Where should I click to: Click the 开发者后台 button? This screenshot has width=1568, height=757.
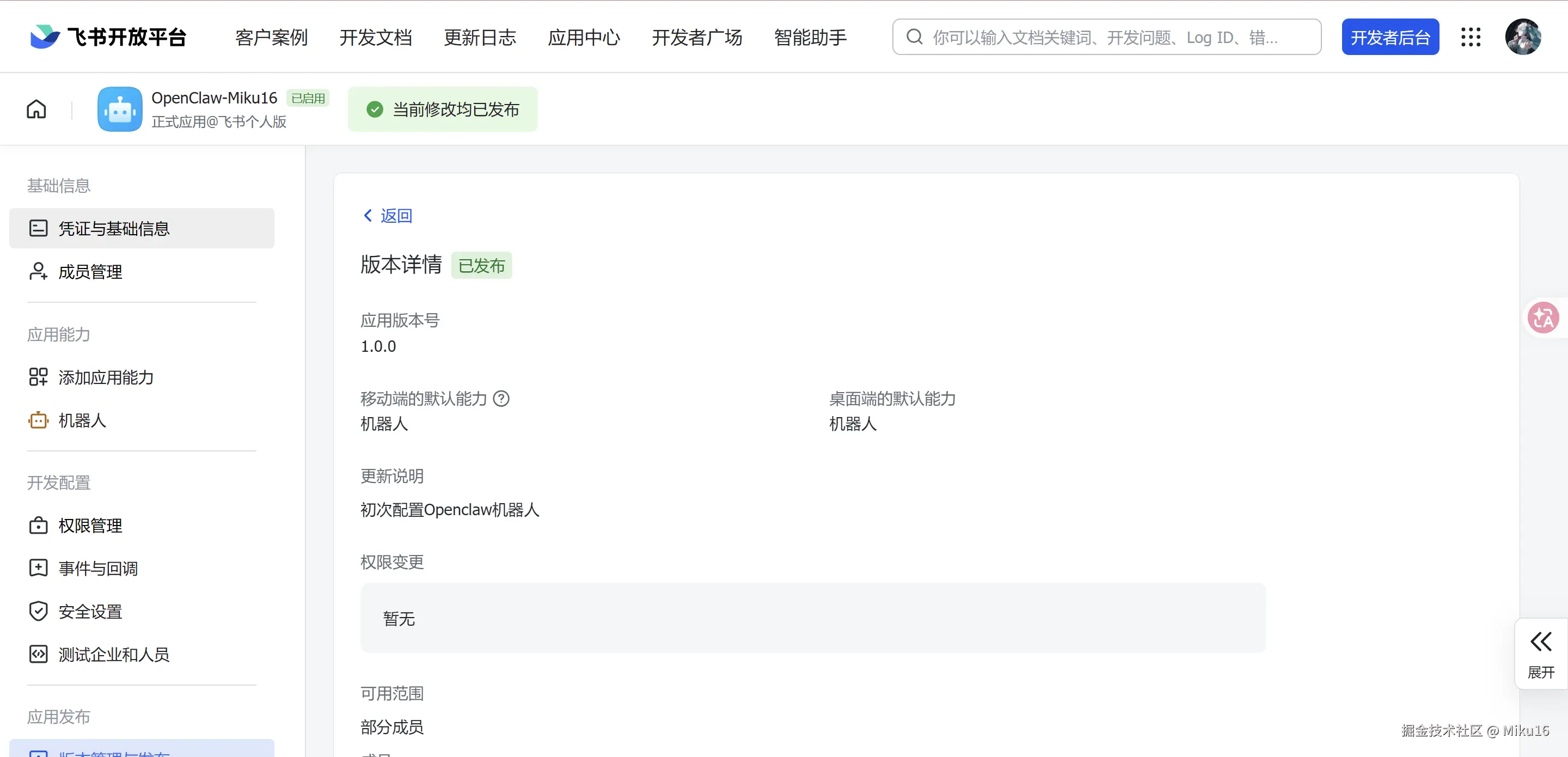click(1389, 37)
